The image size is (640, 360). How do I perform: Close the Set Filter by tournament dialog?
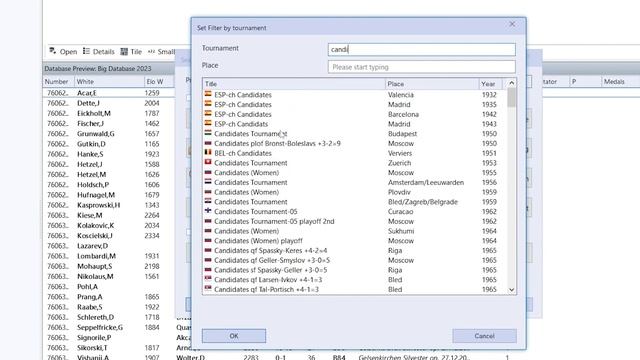[x=512, y=24]
